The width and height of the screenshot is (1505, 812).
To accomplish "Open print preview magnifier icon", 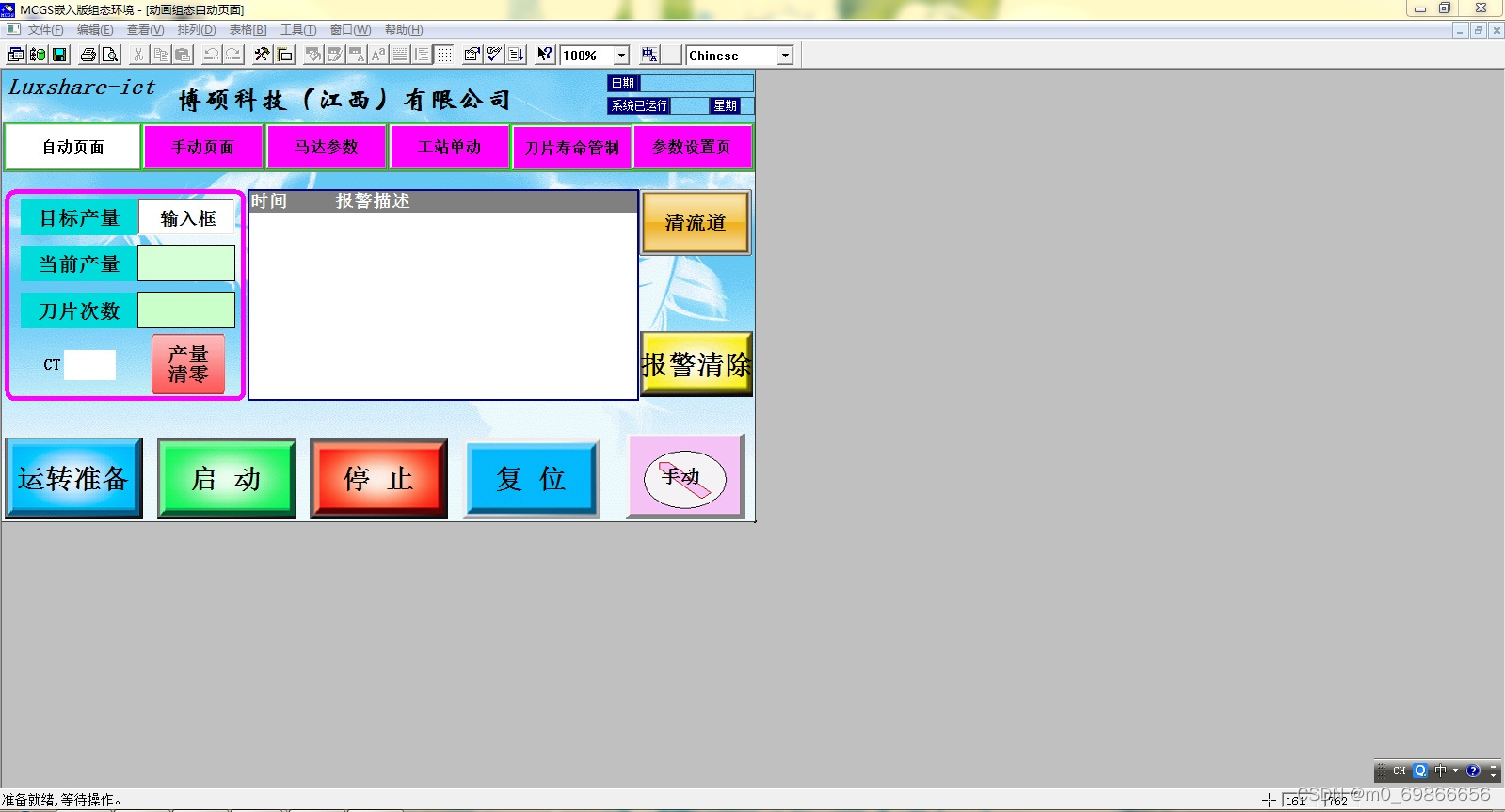I will click(110, 55).
